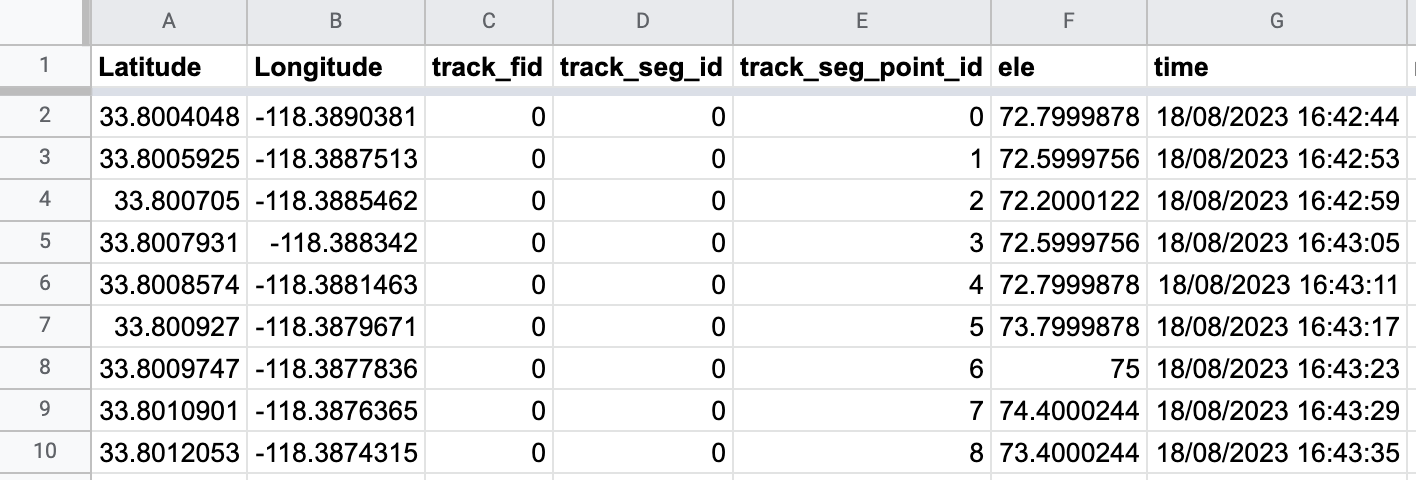This screenshot has width=1416, height=480.
Task: Select the track_seg_point_id header cell
Action: tap(861, 67)
